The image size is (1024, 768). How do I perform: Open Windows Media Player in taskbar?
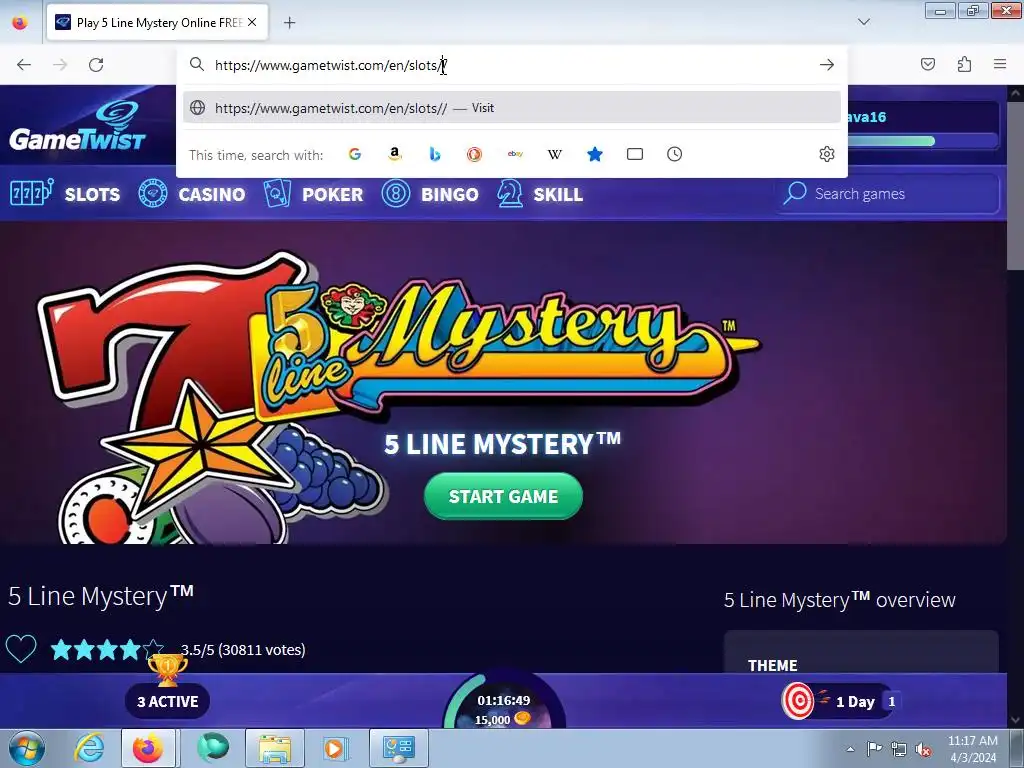336,748
